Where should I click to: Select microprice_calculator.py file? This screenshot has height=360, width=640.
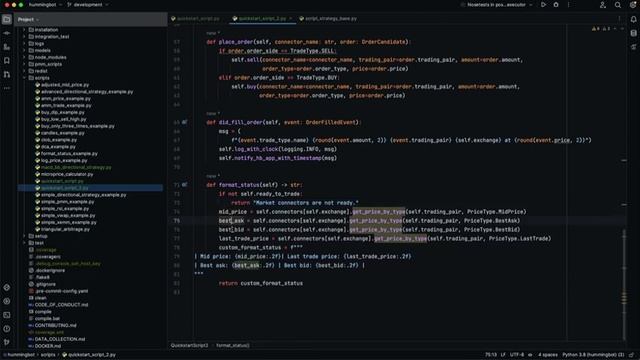coord(67,174)
